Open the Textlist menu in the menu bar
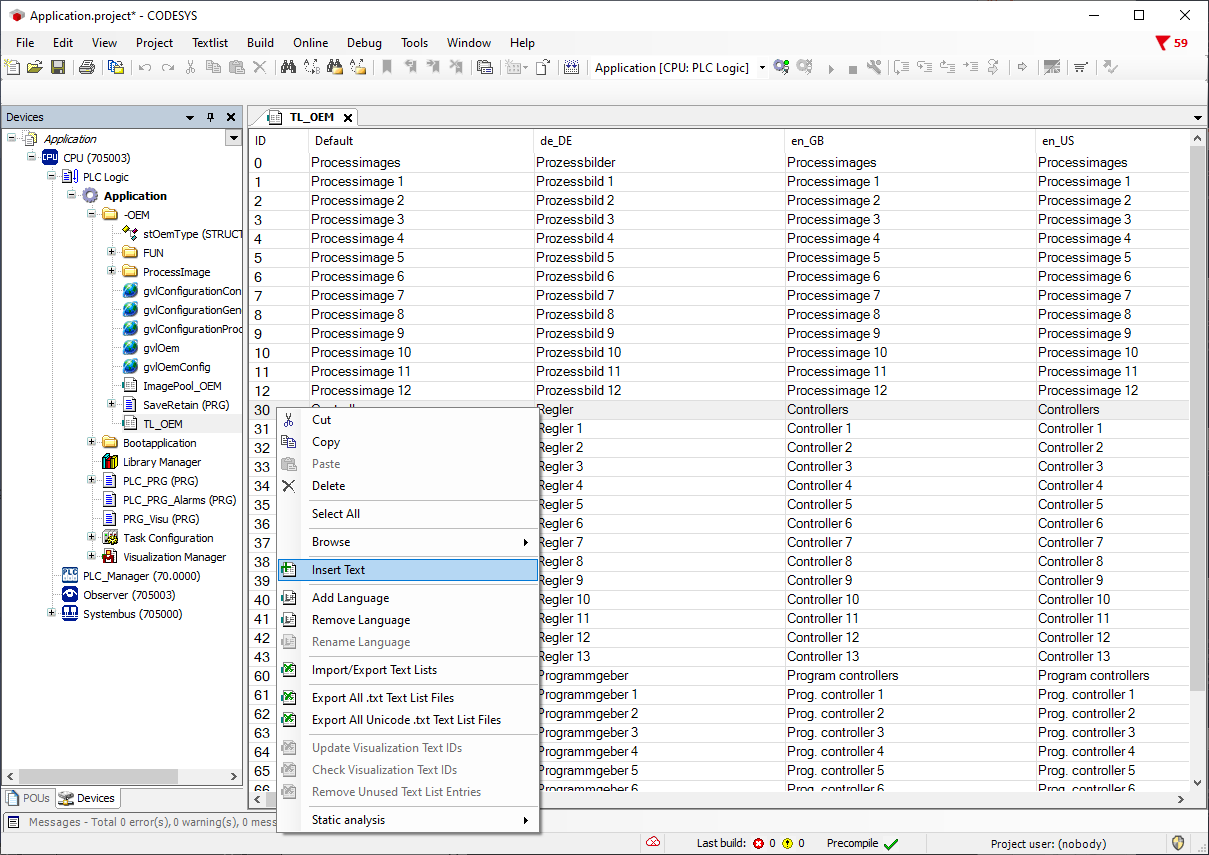Viewport: 1209px width, 855px height. [x=210, y=43]
